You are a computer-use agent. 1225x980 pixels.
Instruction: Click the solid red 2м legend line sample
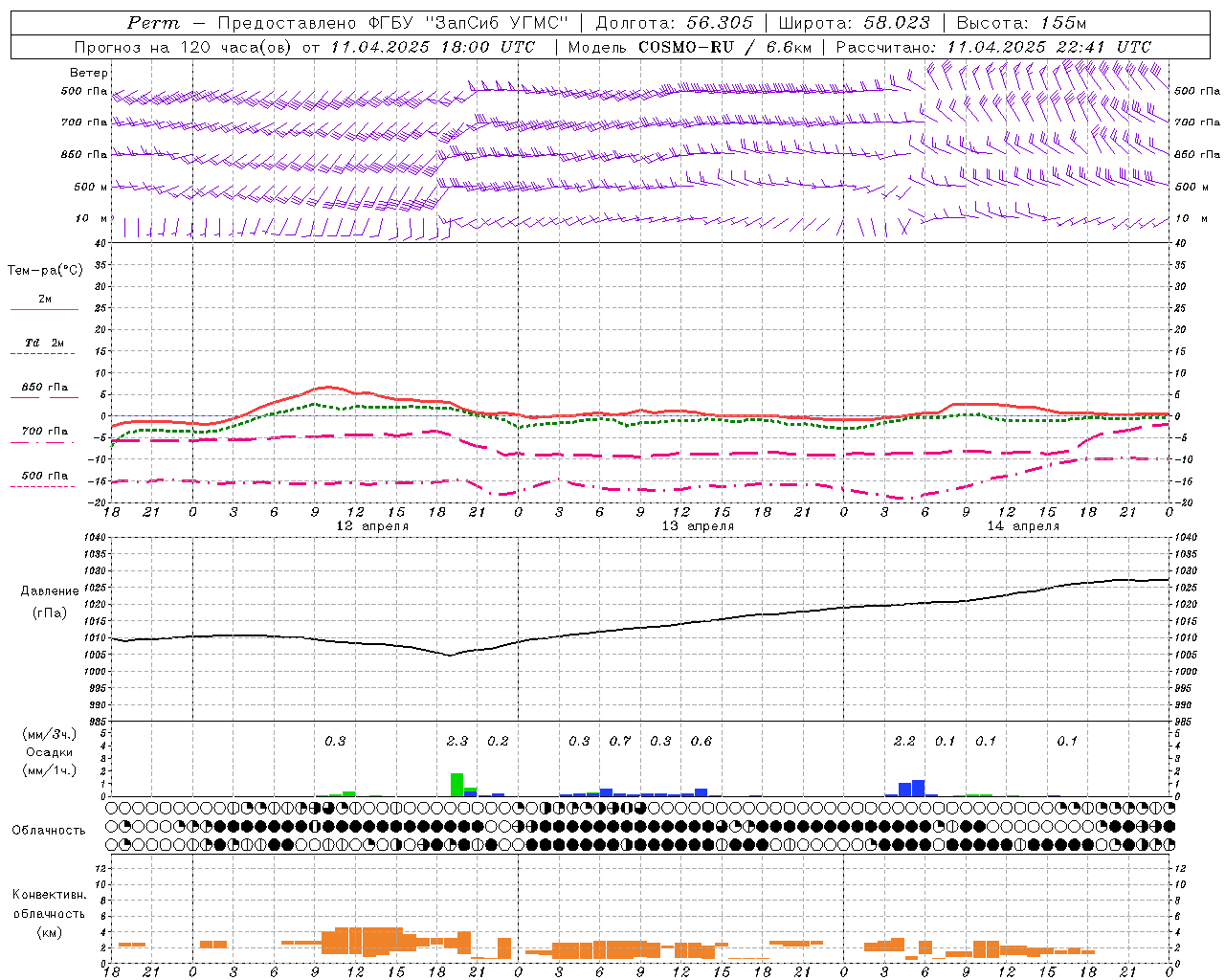point(44,309)
